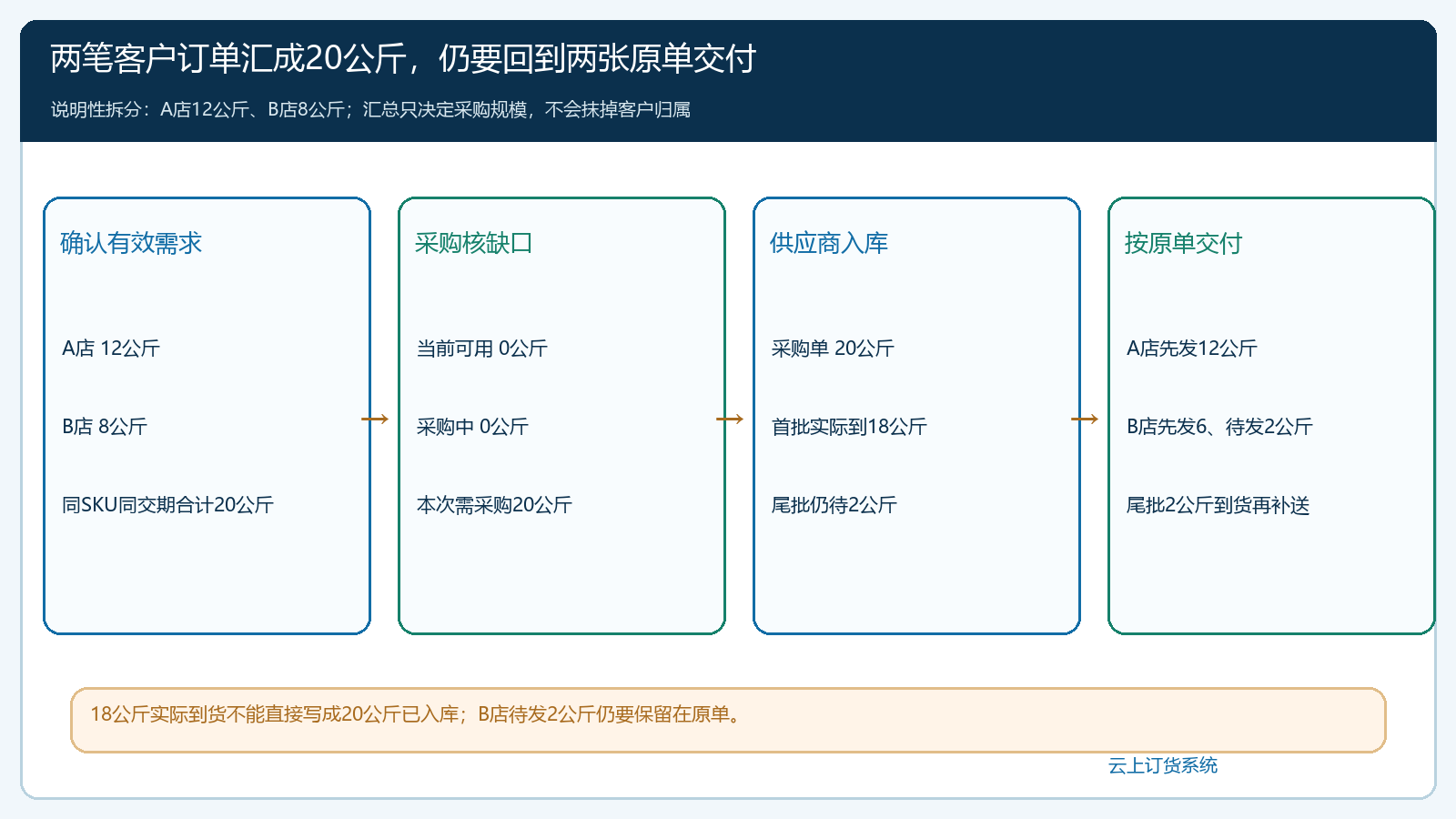Select the line 采购中 0公斤
This screenshot has width=1456, height=819.
point(472,427)
